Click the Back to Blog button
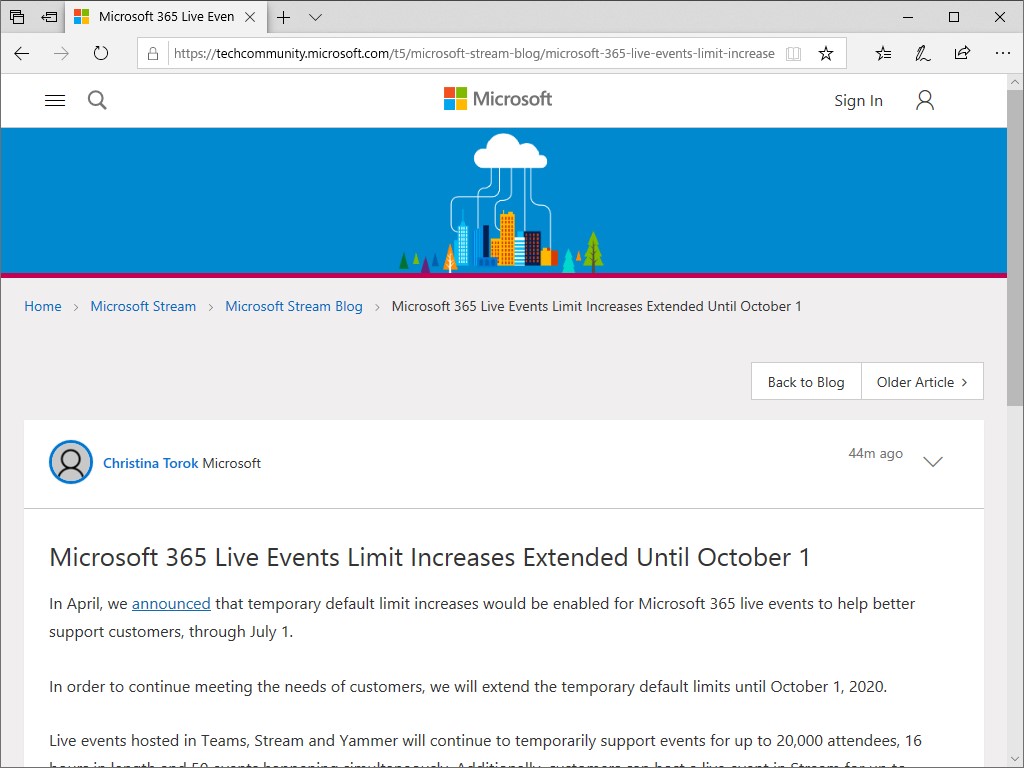This screenshot has height=768, width=1024. [x=805, y=381]
